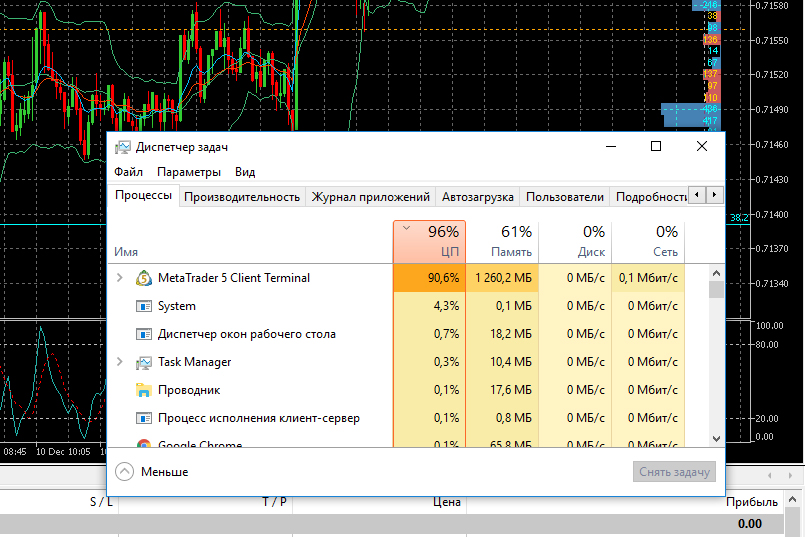Expand the MetaTrader 5 Client Terminal group
This screenshot has height=537, width=805.
[x=120, y=278]
